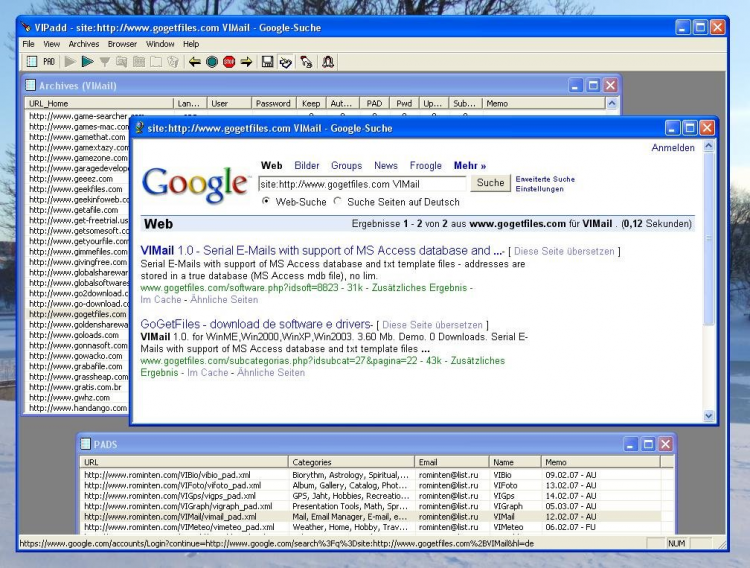The width and height of the screenshot is (750, 568).
Task: Click the teal play arrow icon
Action: (88, 62)
